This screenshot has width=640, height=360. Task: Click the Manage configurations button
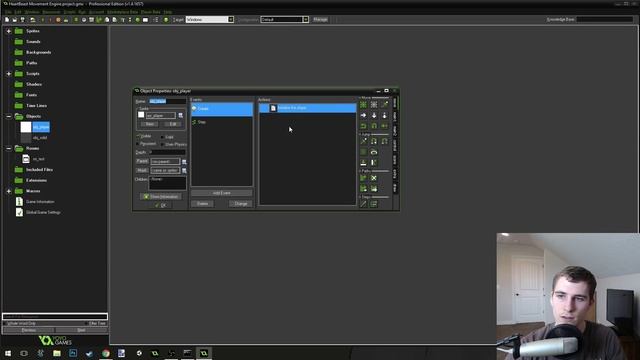point(320,20)
